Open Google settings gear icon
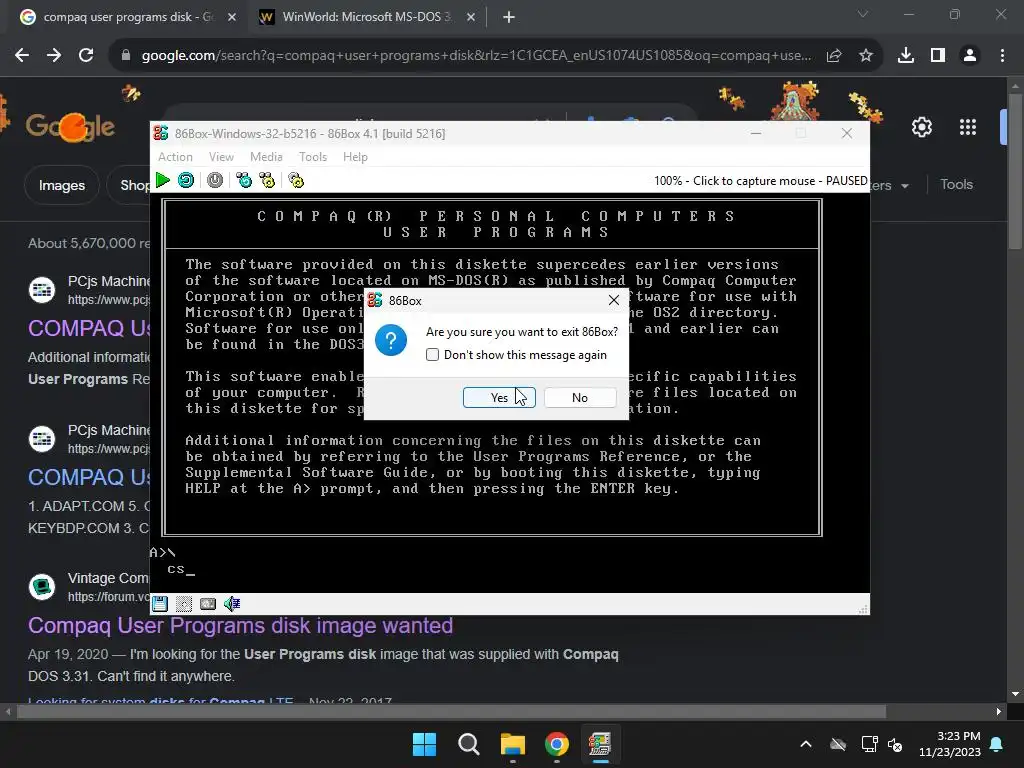 [x=921, y=127]
